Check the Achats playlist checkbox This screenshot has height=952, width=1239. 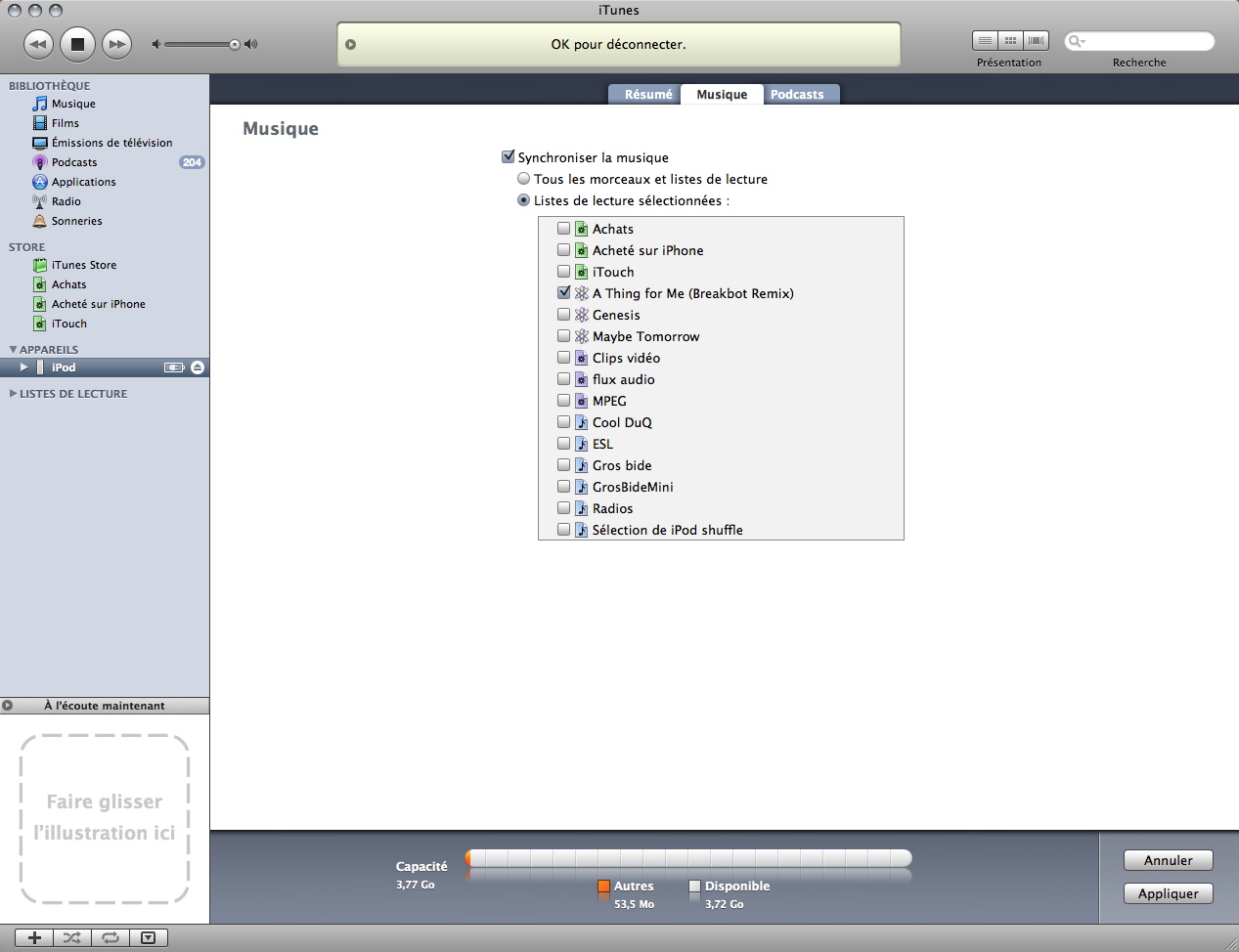click(x=563, y=228)
